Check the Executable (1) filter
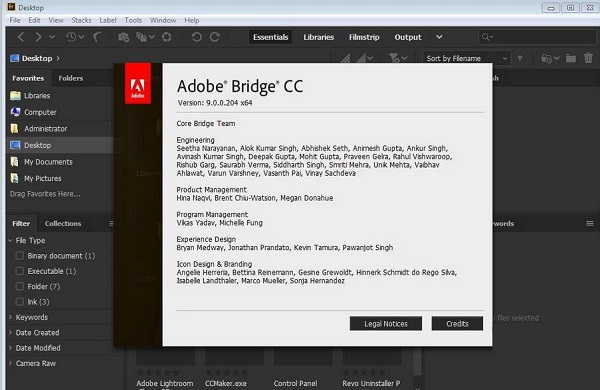600x390 pixels. [x=19, y=271]
